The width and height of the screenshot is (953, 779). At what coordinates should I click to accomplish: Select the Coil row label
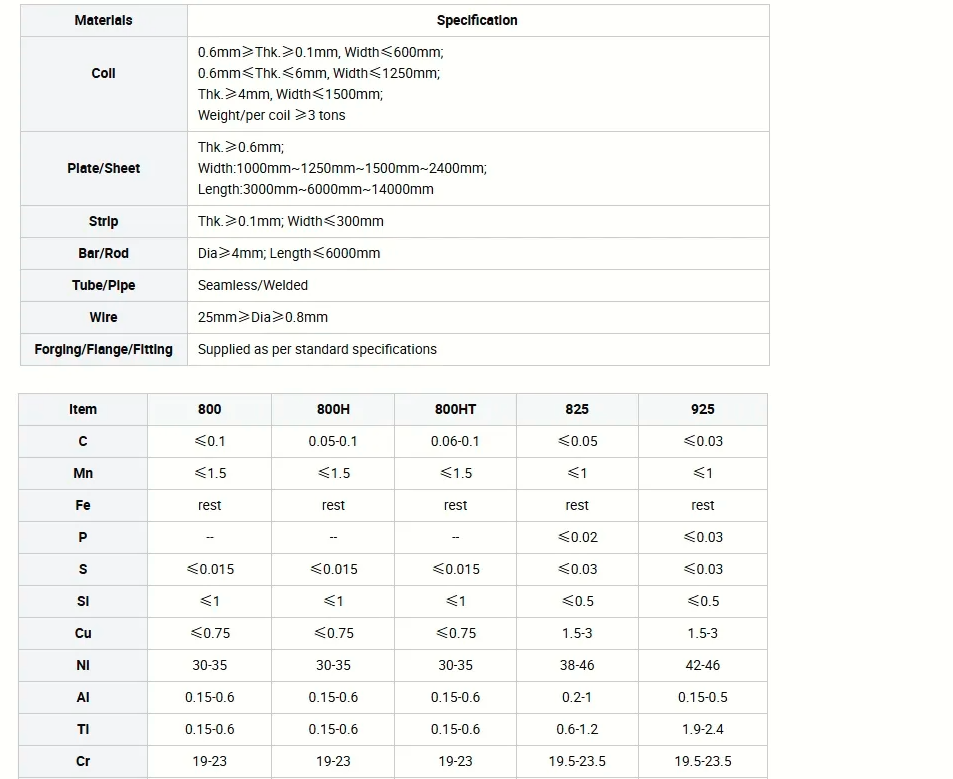(103, 73)
